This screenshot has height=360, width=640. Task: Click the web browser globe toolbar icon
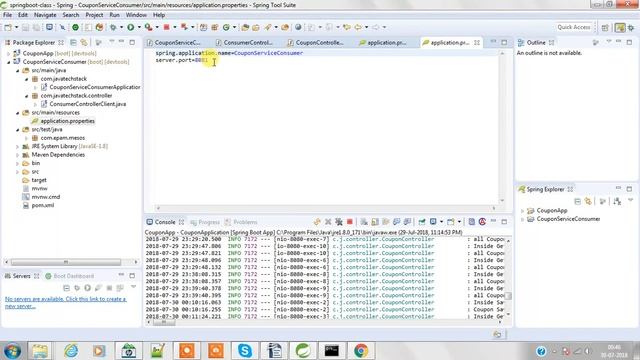298,27
